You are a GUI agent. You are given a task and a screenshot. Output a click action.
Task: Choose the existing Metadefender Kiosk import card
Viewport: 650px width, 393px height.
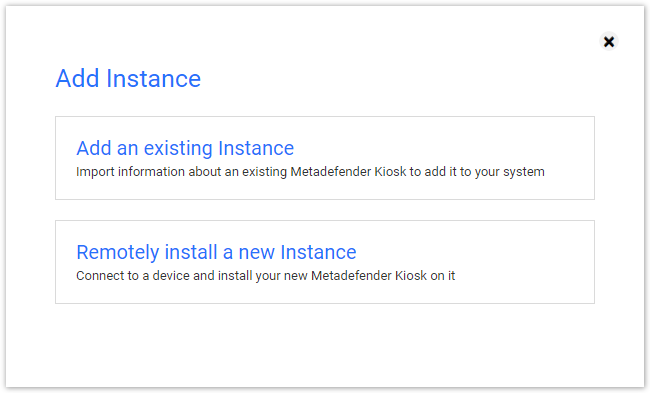tap(325, 158)
